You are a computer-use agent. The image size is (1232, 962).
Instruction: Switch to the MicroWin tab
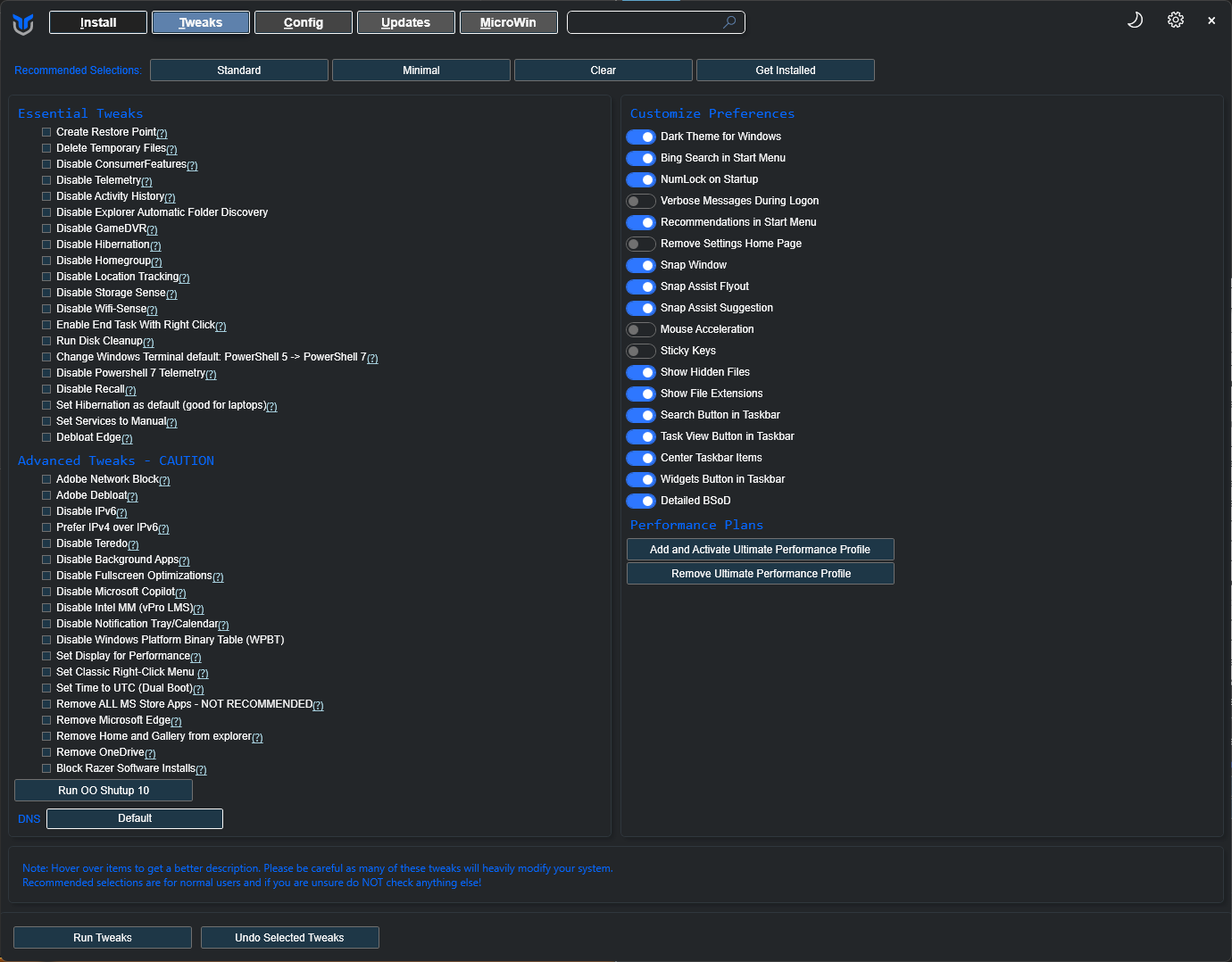point(508,22)
